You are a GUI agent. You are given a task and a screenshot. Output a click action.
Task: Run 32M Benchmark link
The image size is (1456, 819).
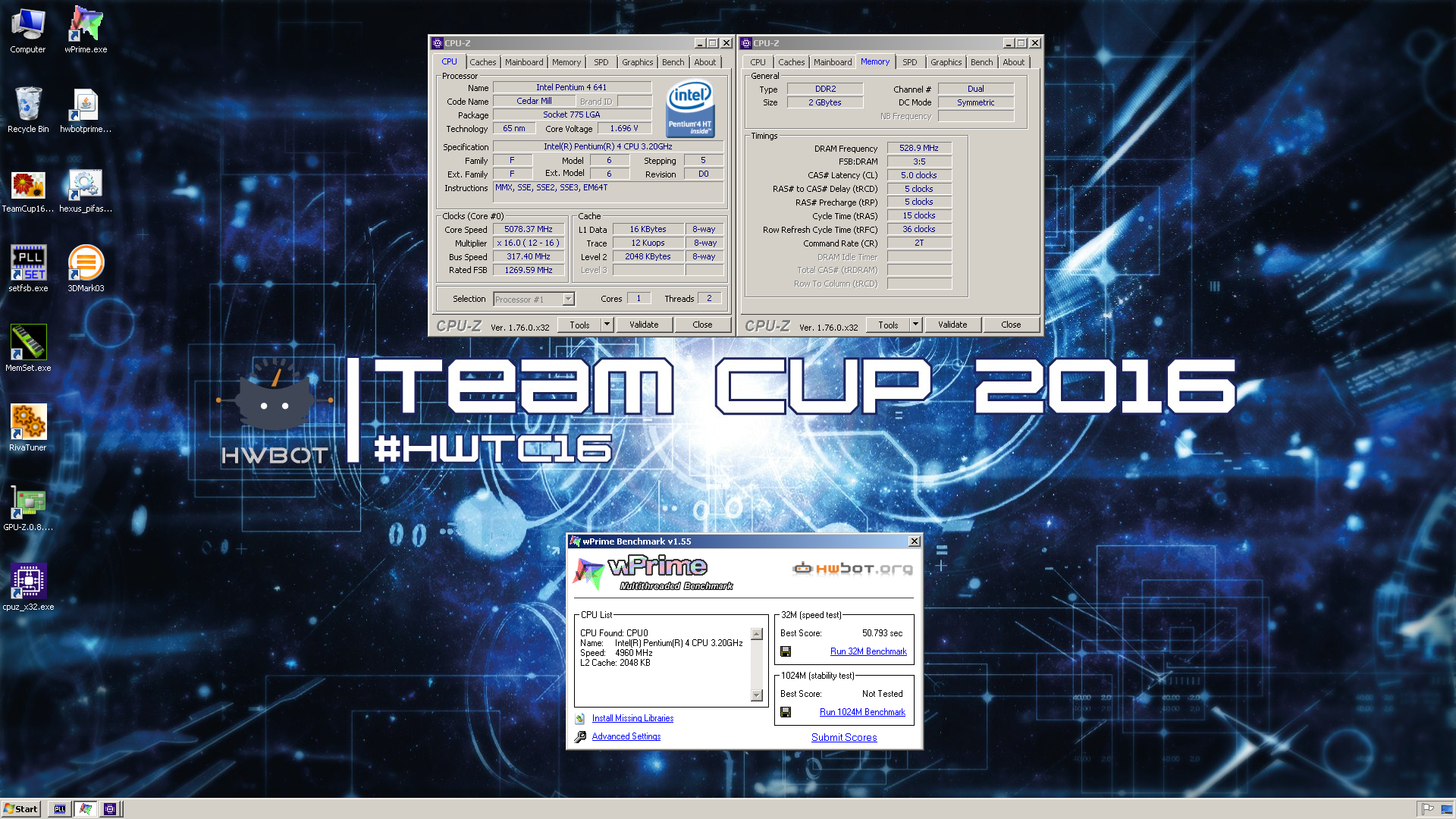(868, 651)
